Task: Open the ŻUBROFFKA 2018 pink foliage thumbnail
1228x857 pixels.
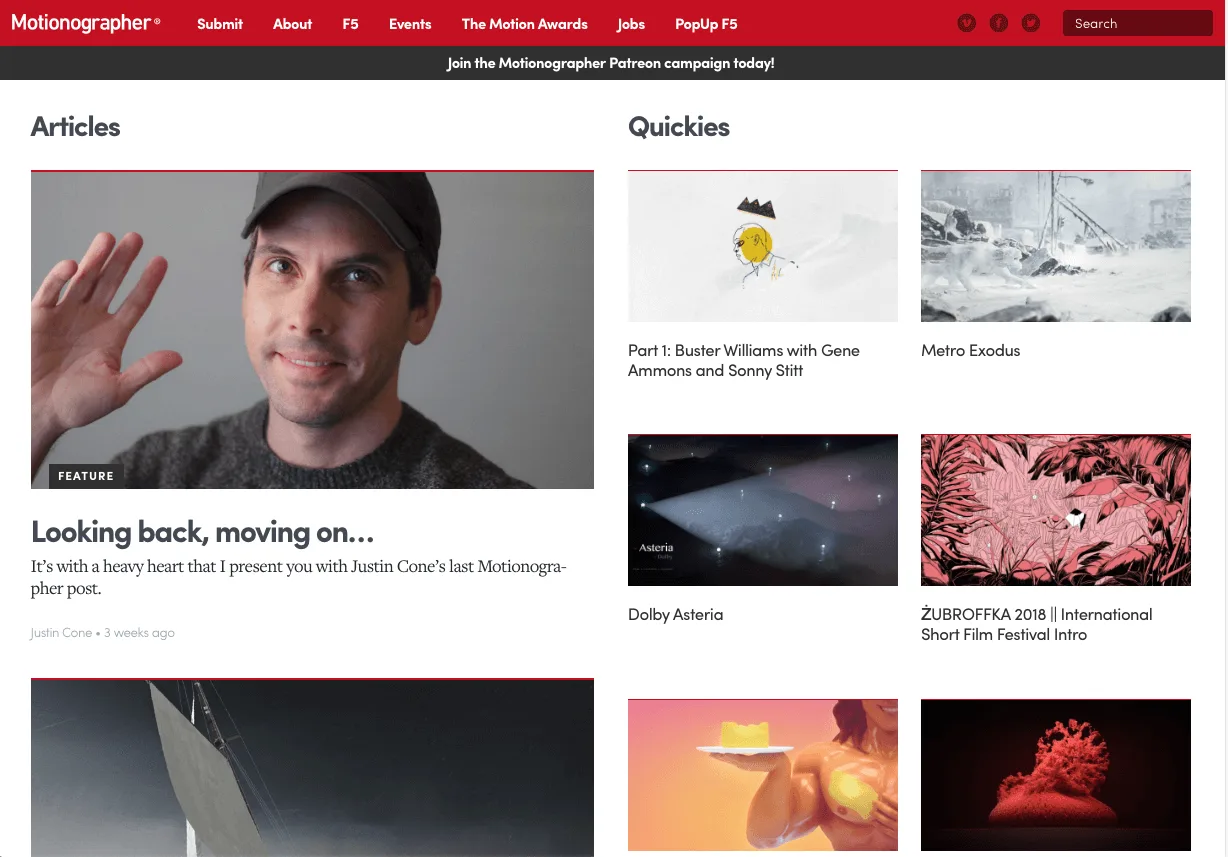Action: click(x=1056, y=510)
